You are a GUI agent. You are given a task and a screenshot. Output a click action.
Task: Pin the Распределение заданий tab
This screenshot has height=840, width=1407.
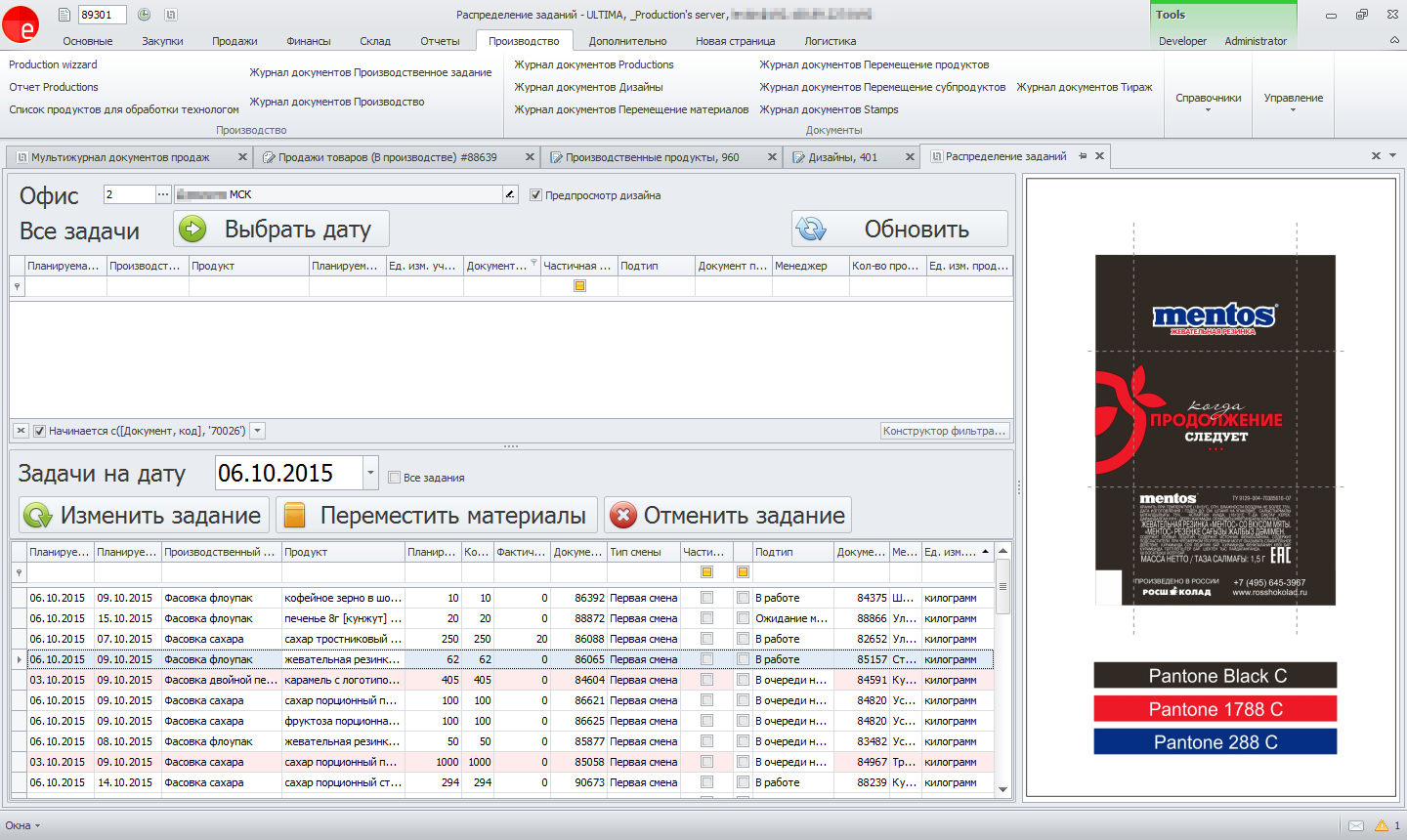pos(1083,156)
